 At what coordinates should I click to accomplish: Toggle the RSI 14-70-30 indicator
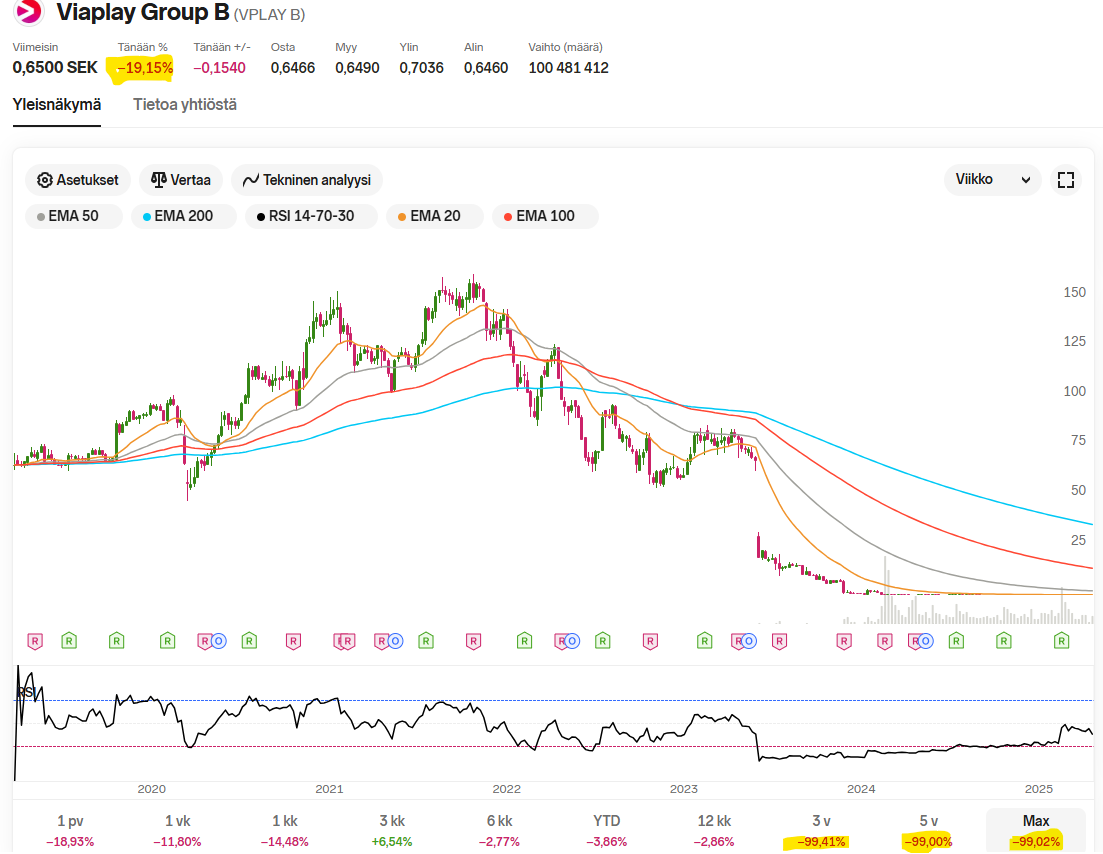[x=311, y=216]
